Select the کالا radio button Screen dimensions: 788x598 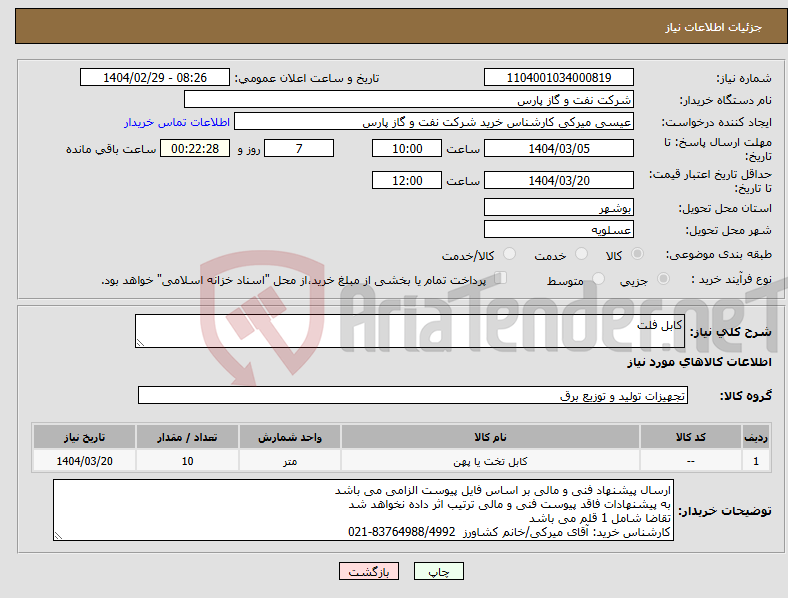[637, 254]
